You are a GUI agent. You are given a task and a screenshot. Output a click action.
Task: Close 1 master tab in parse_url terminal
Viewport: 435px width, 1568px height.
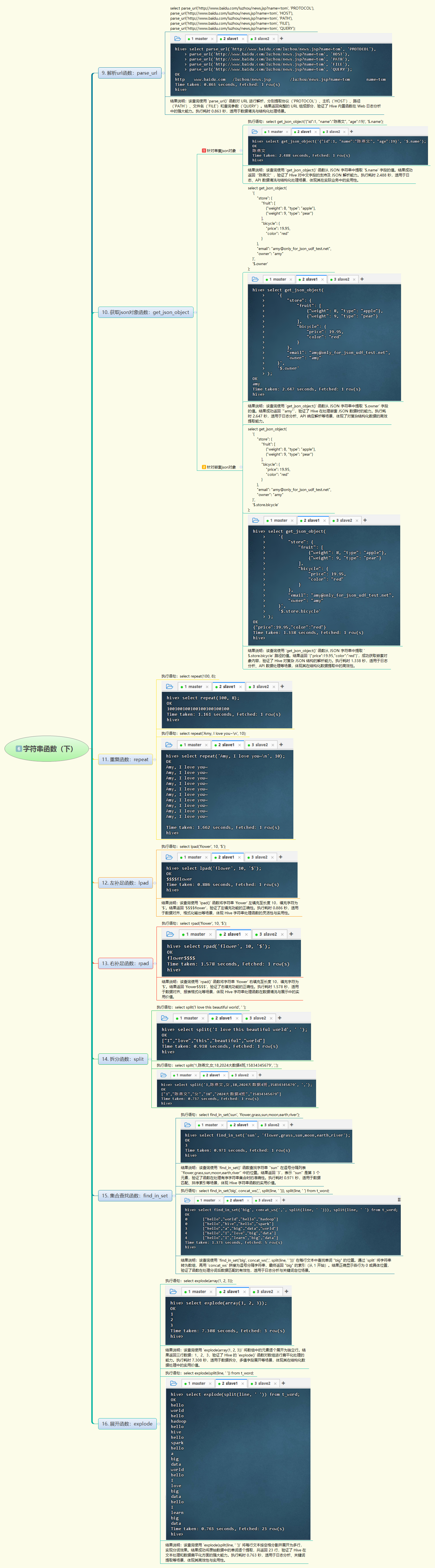(x=212, y=38)
